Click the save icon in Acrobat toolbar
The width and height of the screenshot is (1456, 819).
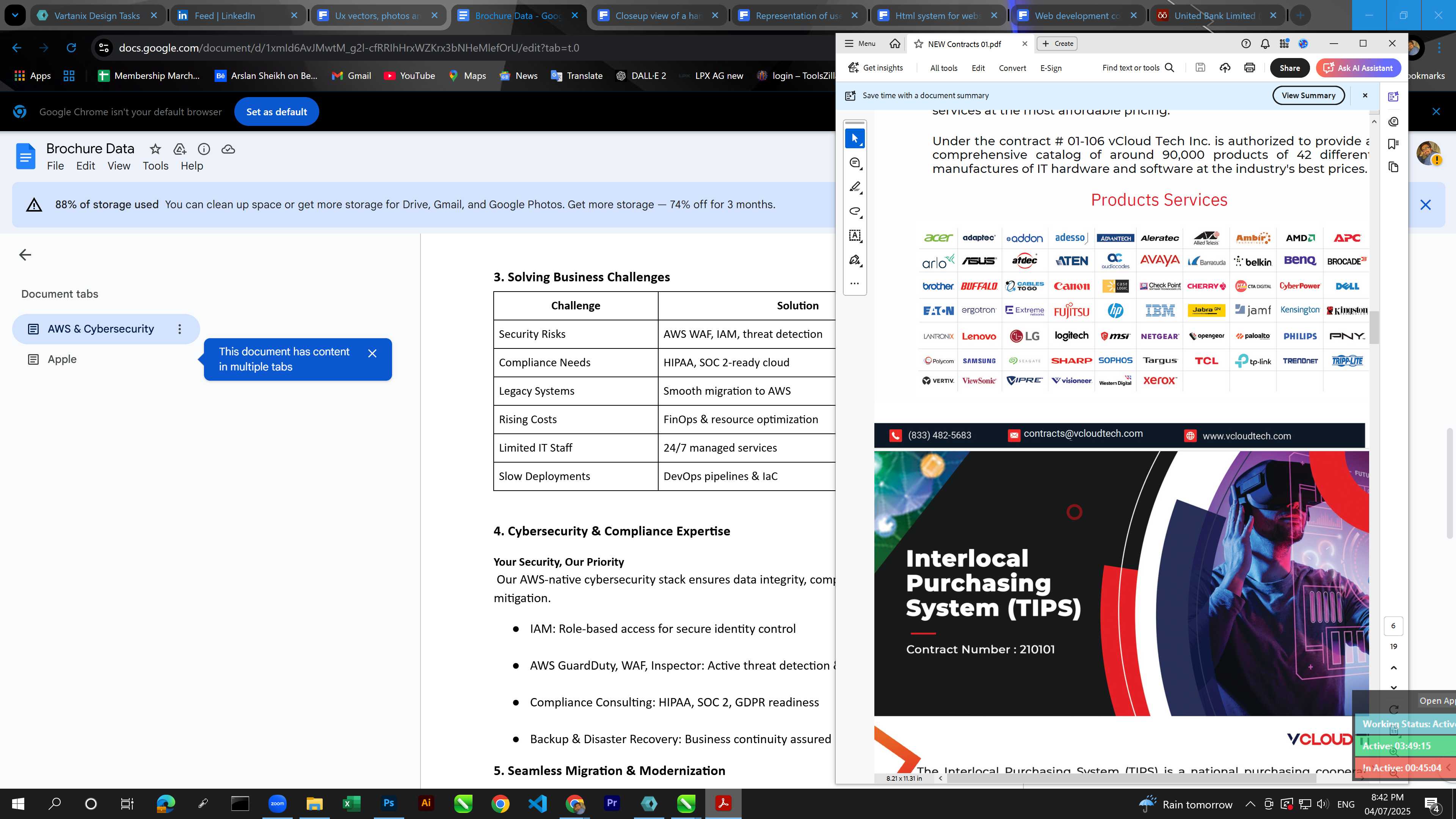pos(1200,68)
